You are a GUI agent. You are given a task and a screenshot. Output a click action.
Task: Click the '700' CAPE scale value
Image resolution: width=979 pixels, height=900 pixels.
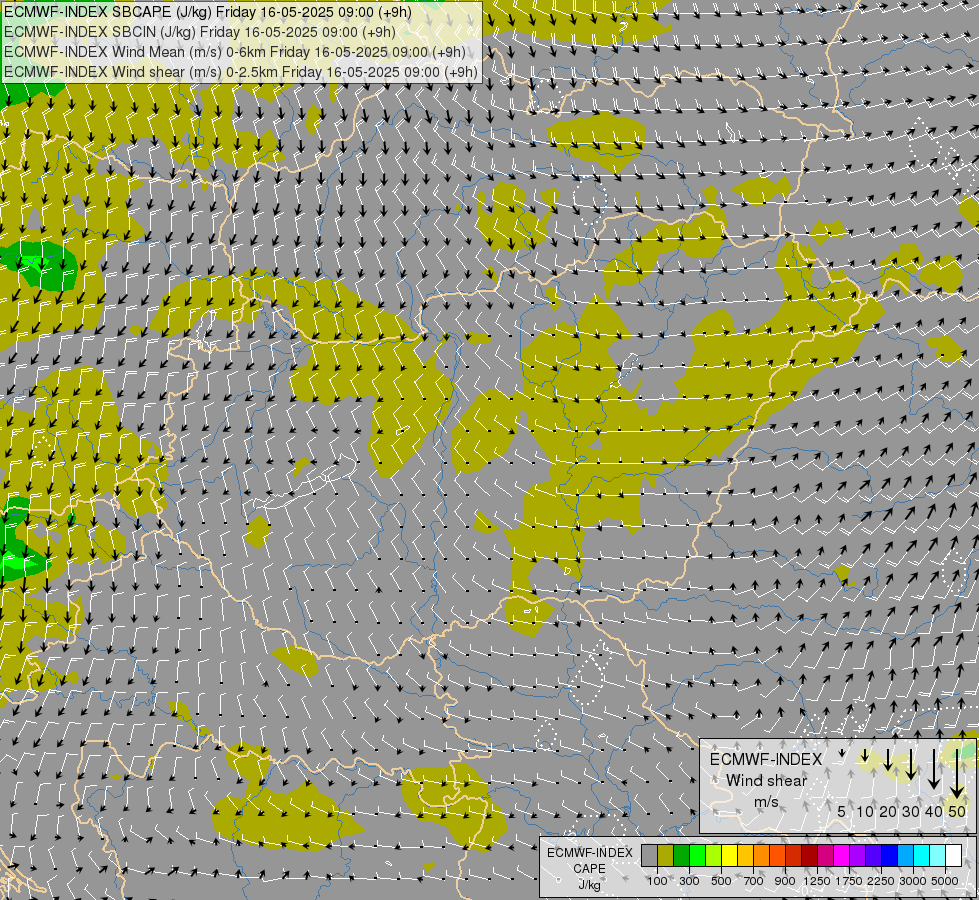tap(754, 881)
